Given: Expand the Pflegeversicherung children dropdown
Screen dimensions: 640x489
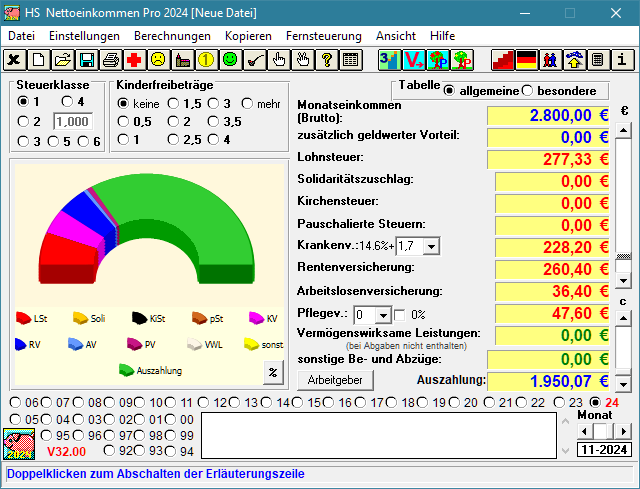Looking at the screenshot, I should point(383,315).
